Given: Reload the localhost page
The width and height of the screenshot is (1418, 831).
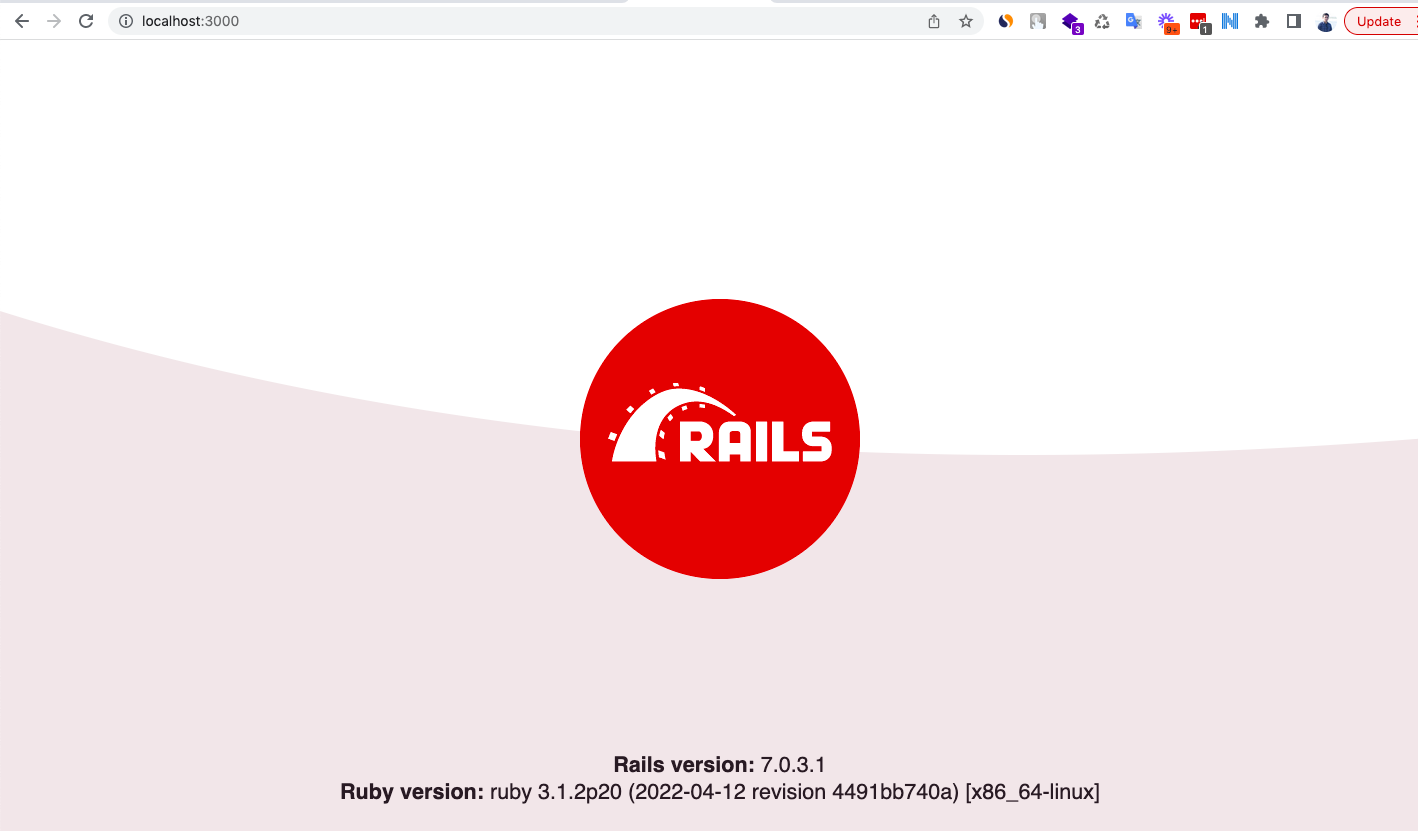Looking at the screenshot, I should pos(86,21).
